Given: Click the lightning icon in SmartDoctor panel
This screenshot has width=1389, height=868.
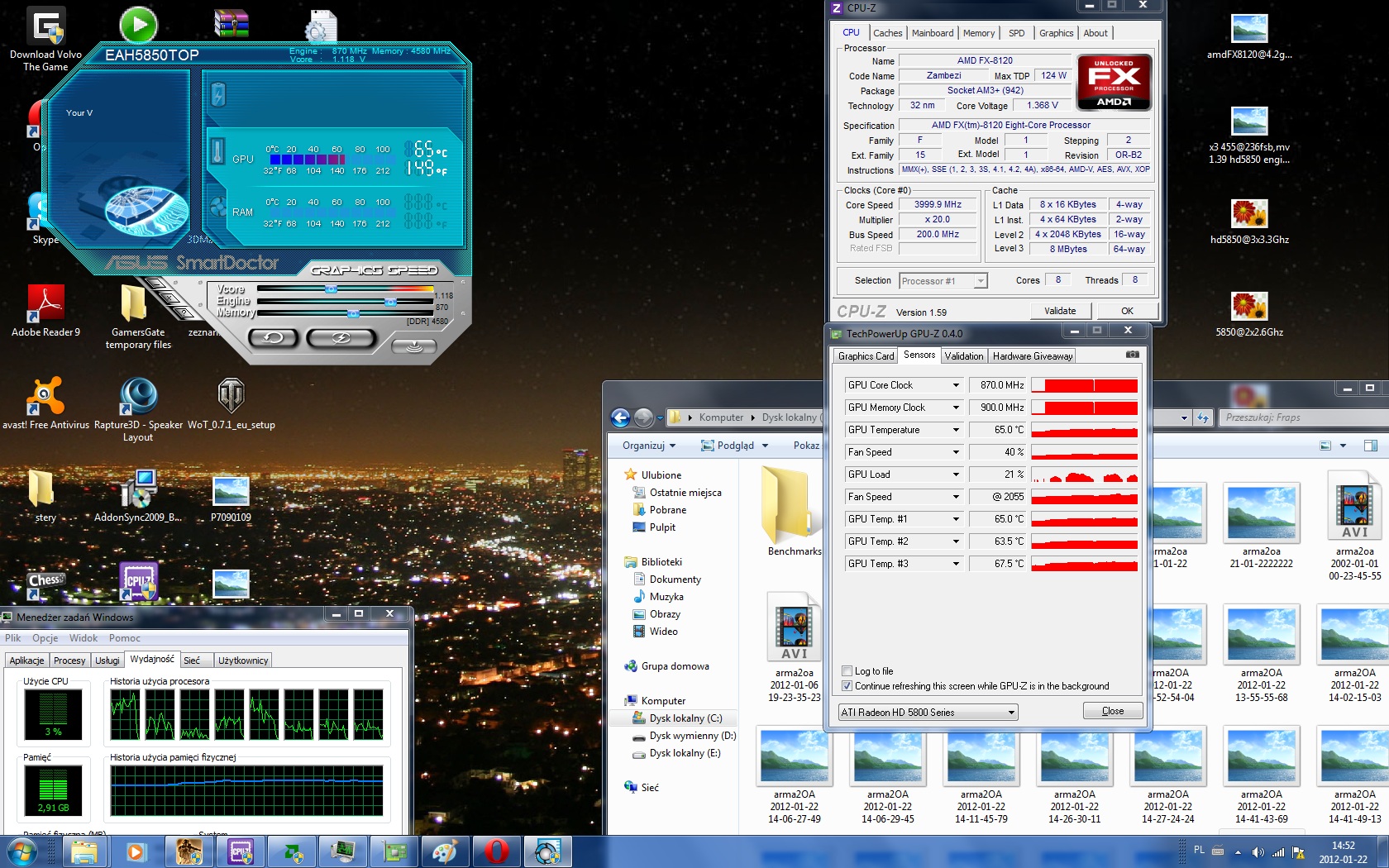Looking at the screenshot, I should 218,94.
